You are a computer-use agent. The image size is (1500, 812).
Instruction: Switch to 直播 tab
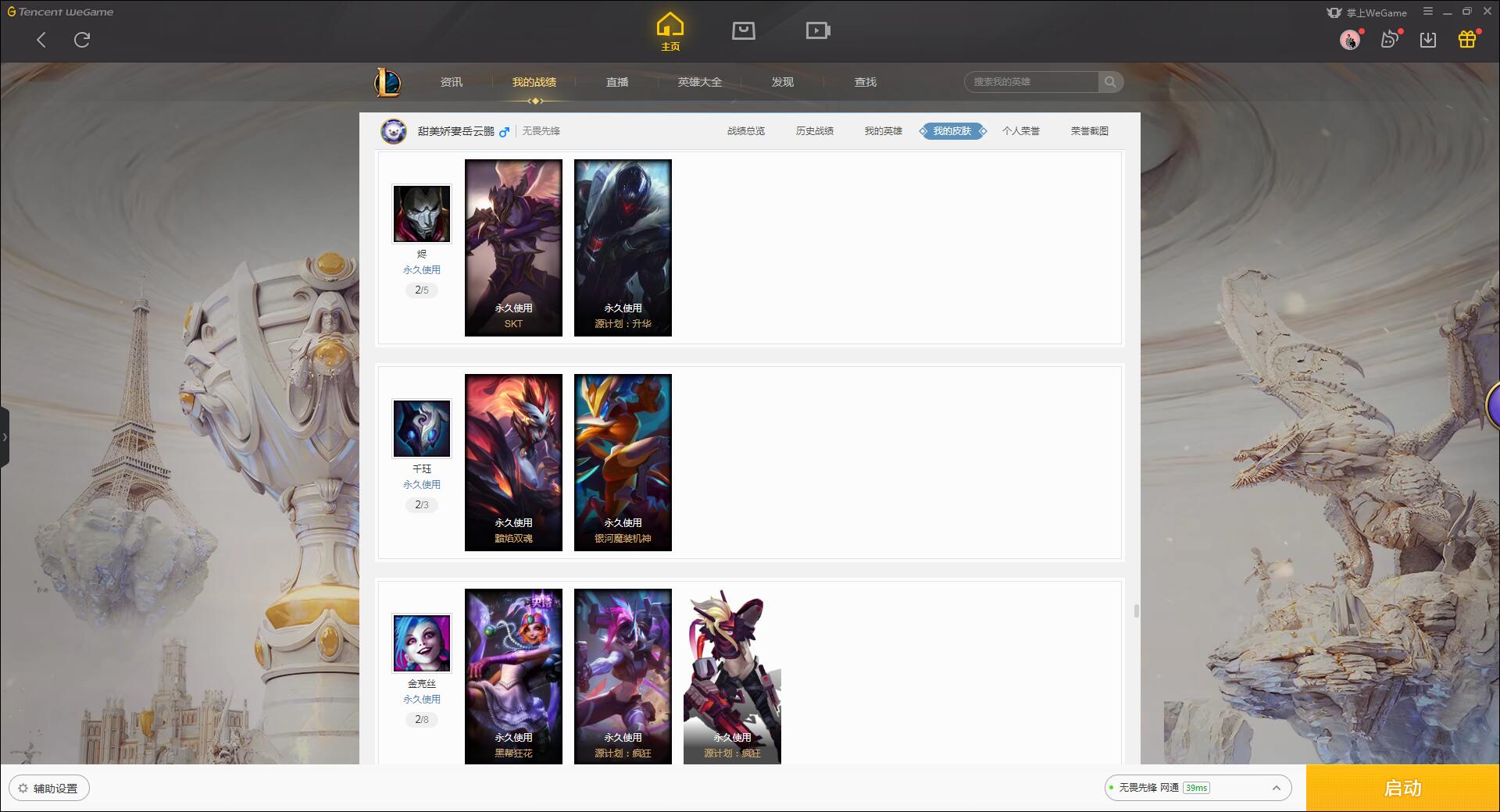617,82
